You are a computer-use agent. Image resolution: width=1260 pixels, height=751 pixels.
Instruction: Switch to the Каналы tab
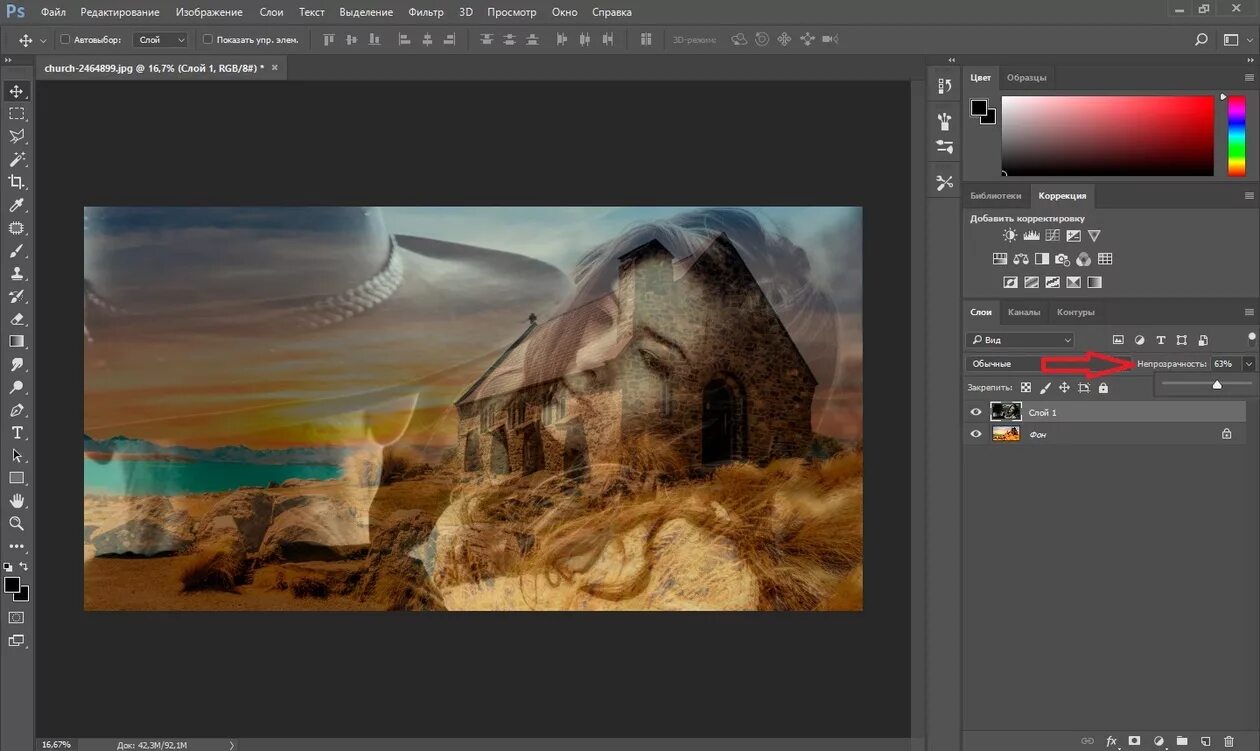(1024, 312)
